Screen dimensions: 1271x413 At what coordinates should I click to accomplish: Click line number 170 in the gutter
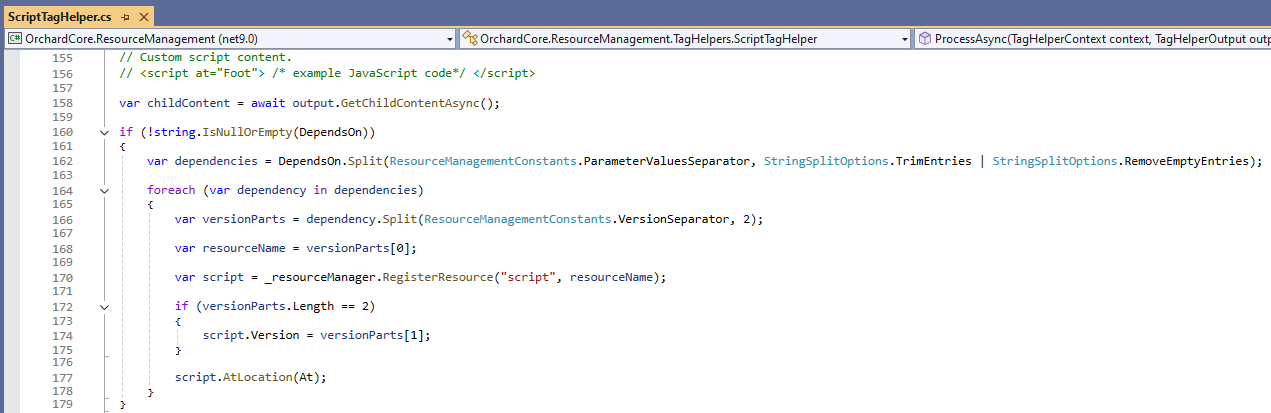[x=61, y=277]
